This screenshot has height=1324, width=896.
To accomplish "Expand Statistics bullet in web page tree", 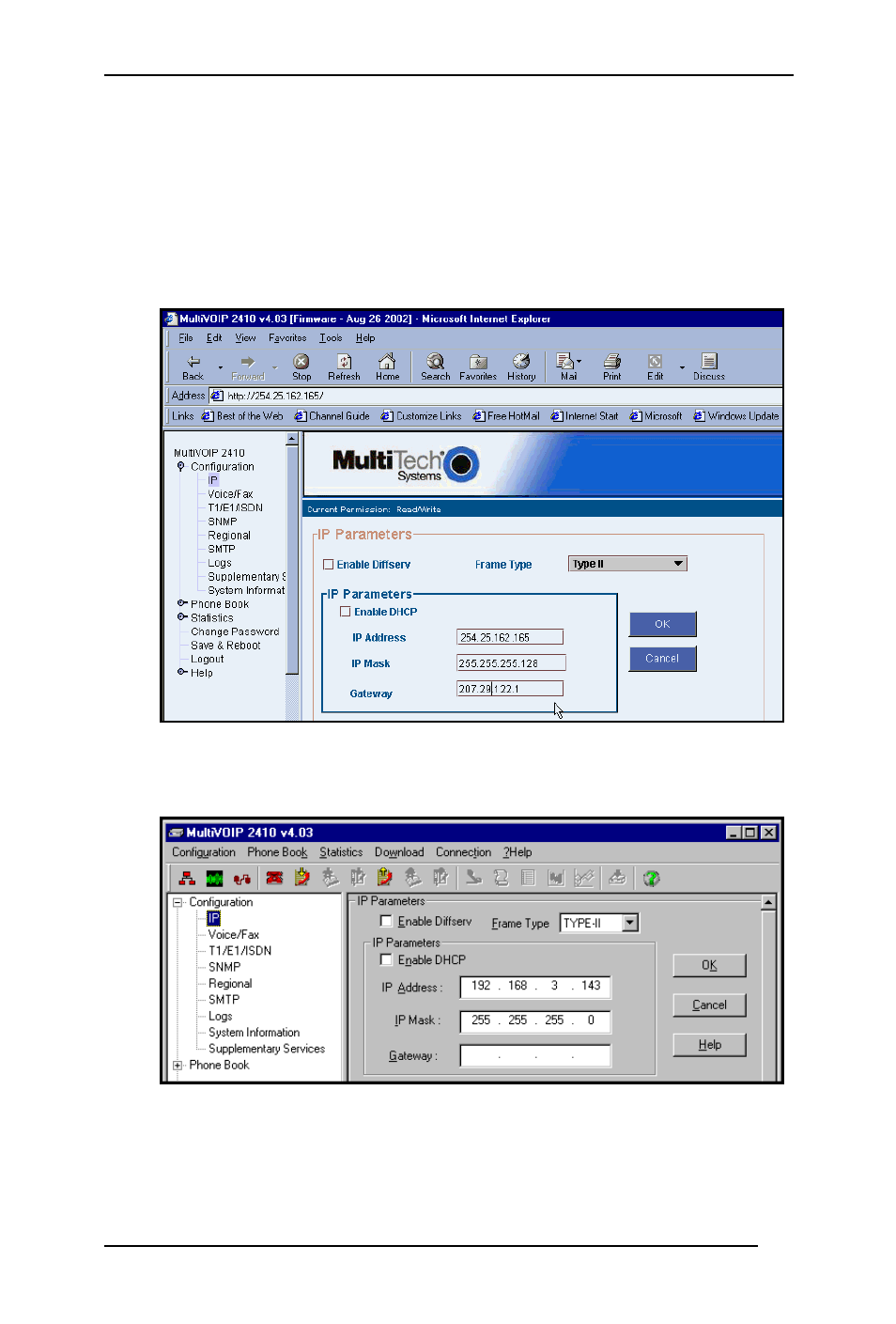I will [x=182, y=617].
